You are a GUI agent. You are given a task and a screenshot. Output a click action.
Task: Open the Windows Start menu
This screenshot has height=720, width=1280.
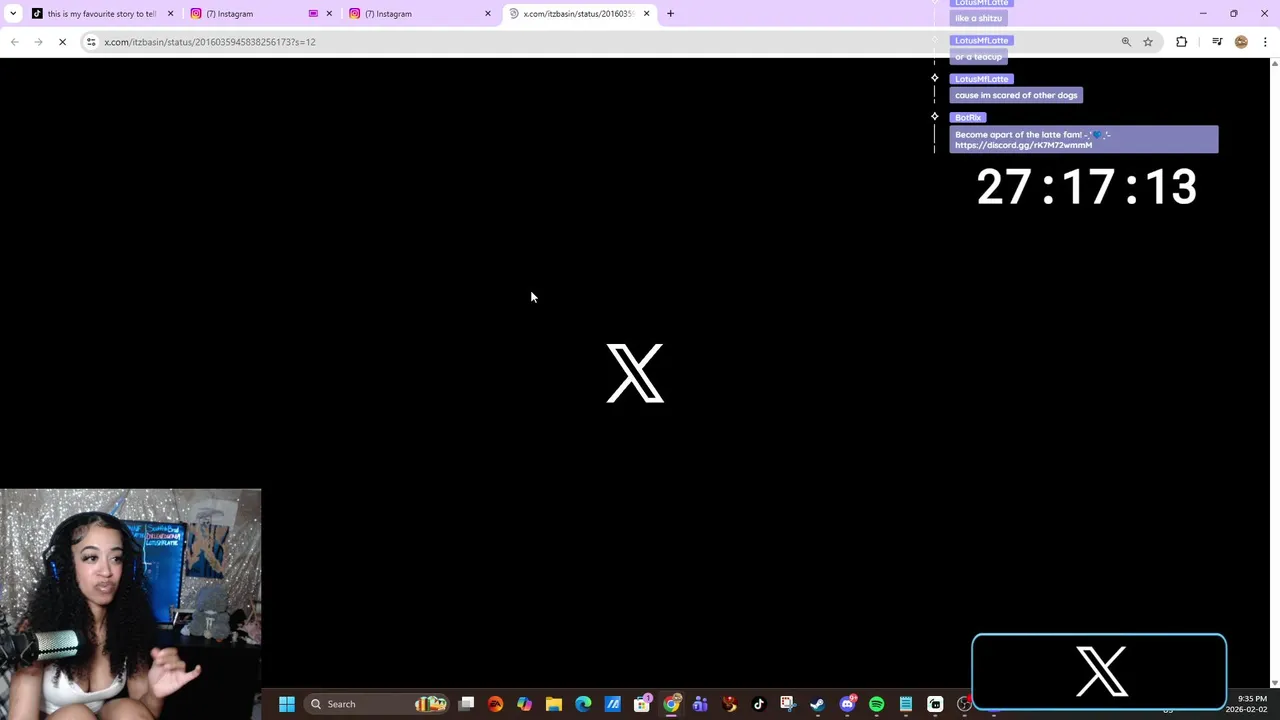tap(287, 704)
